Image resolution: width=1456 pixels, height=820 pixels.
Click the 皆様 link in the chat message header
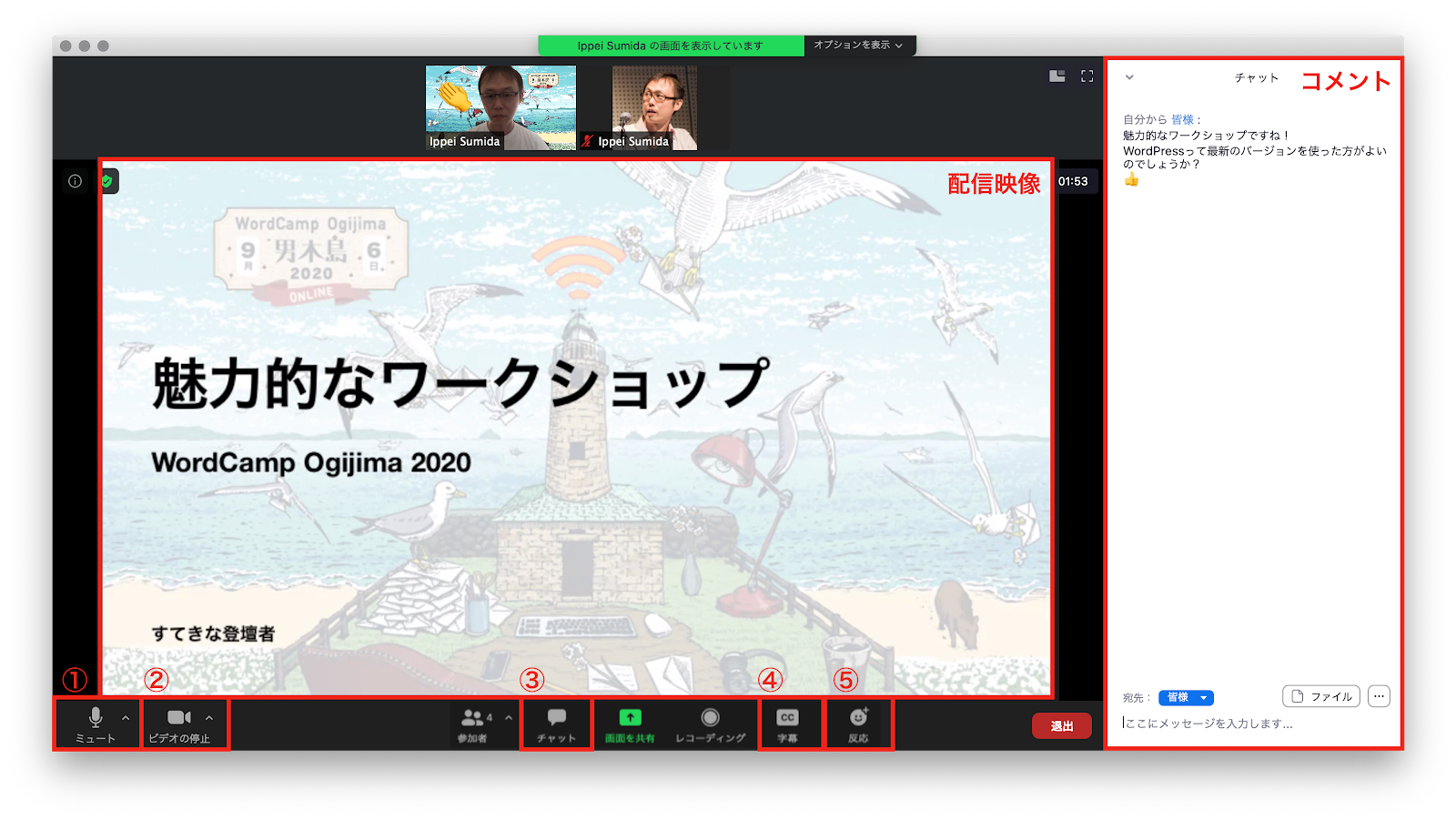pyautogui.click(x=1182, y=119)
